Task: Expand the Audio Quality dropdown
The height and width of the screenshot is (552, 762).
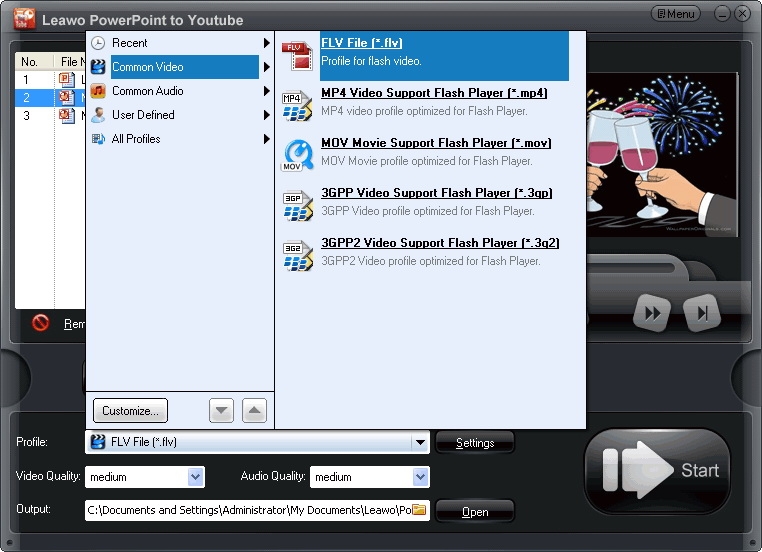Action: pyautogui.click(x=421, y=477)
